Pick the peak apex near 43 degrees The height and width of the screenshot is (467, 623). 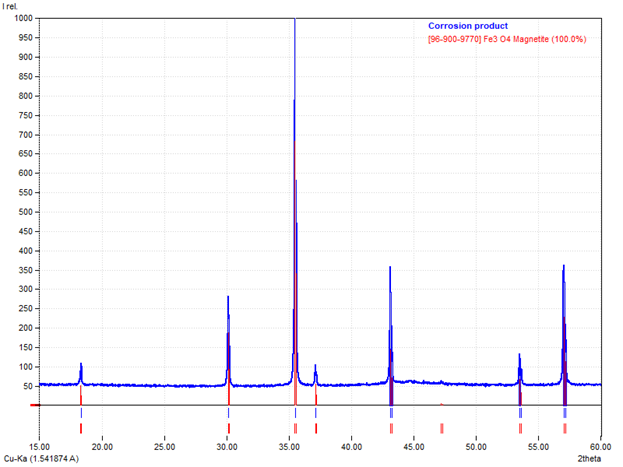pyautogui.click(x=390, y=267)
